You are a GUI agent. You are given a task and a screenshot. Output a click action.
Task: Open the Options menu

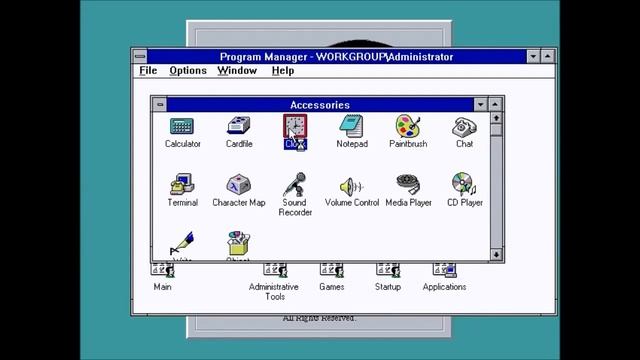pos(188,71)
